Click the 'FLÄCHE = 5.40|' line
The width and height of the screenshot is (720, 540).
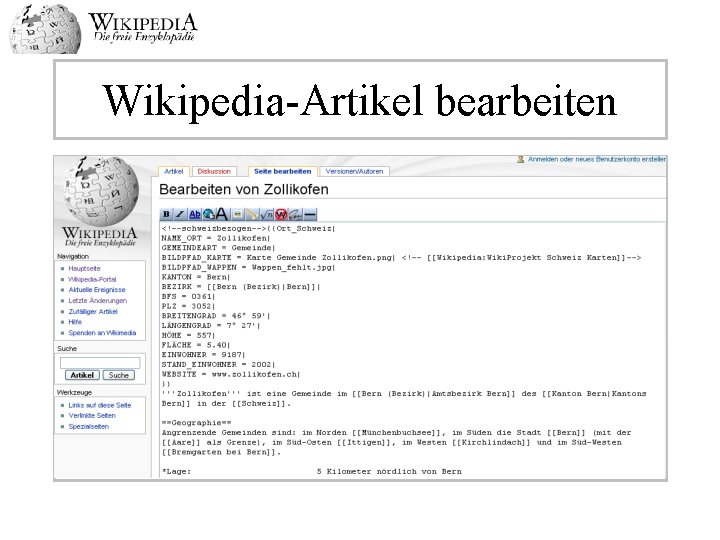point(196,345)
